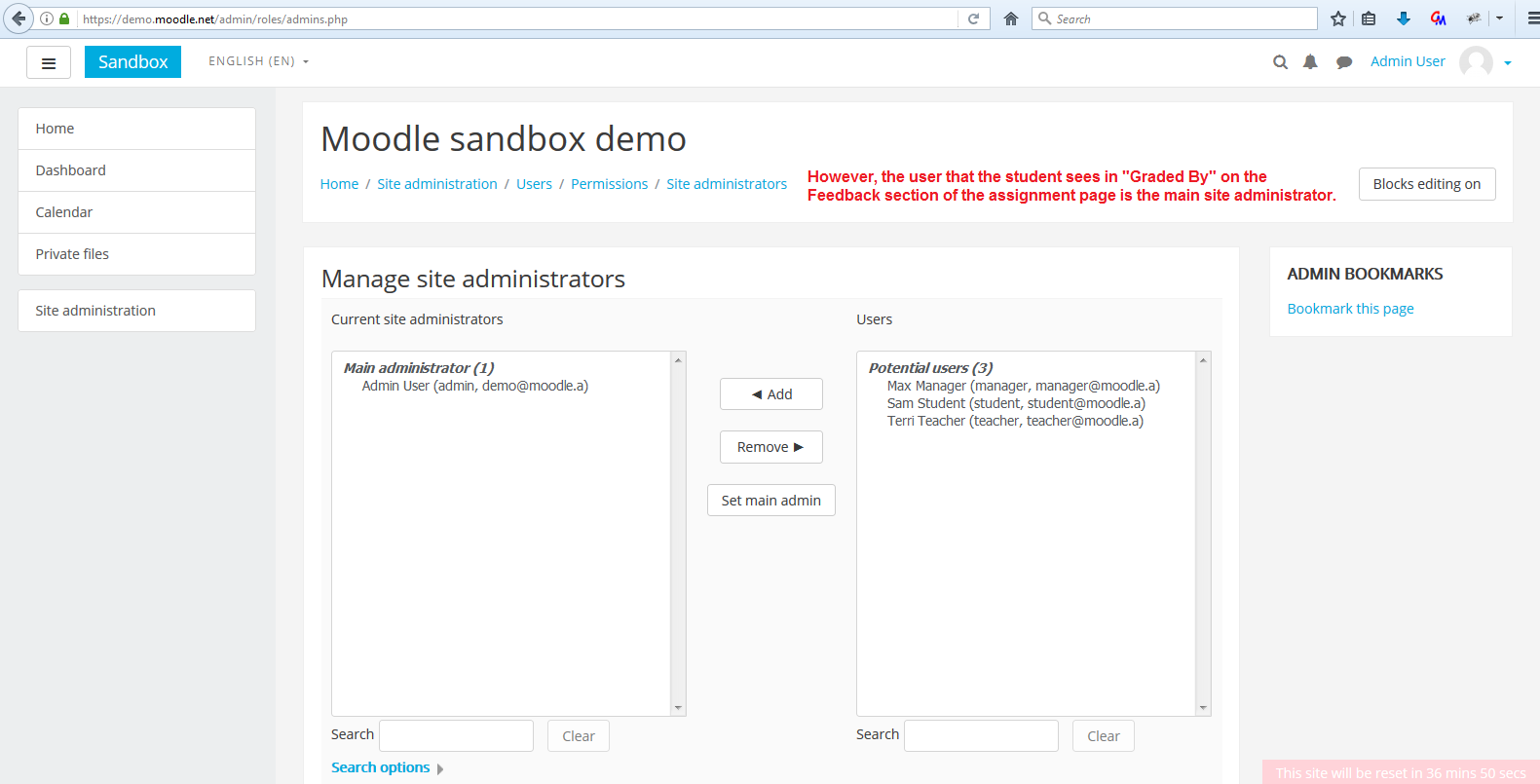Turn Blocks editing on
Image resolution: width=1540 pixels, height=784 pixels.
click(1427, 184)
